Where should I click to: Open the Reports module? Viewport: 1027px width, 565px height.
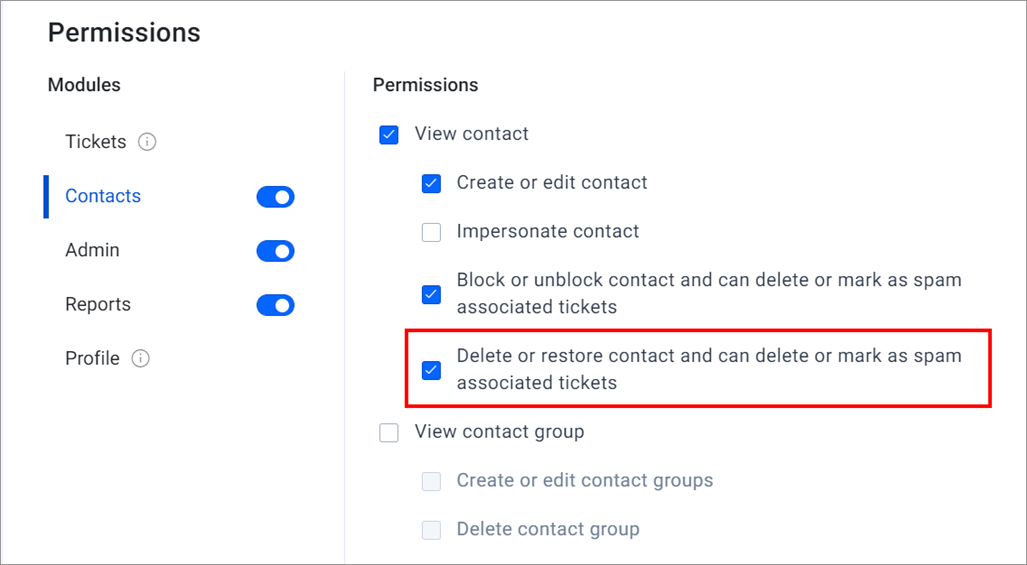98,304
